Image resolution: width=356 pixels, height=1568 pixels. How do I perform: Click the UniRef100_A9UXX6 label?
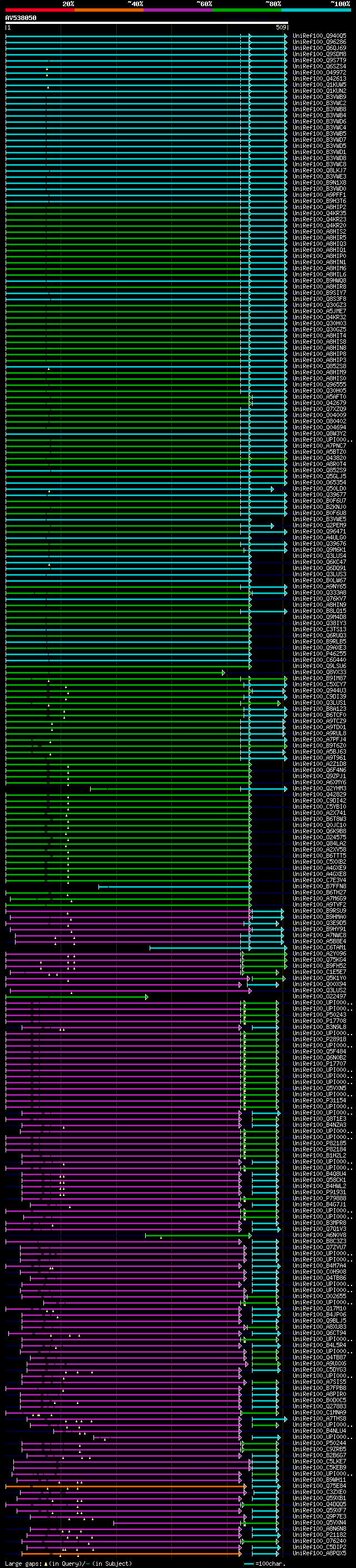click(319, 1363)
